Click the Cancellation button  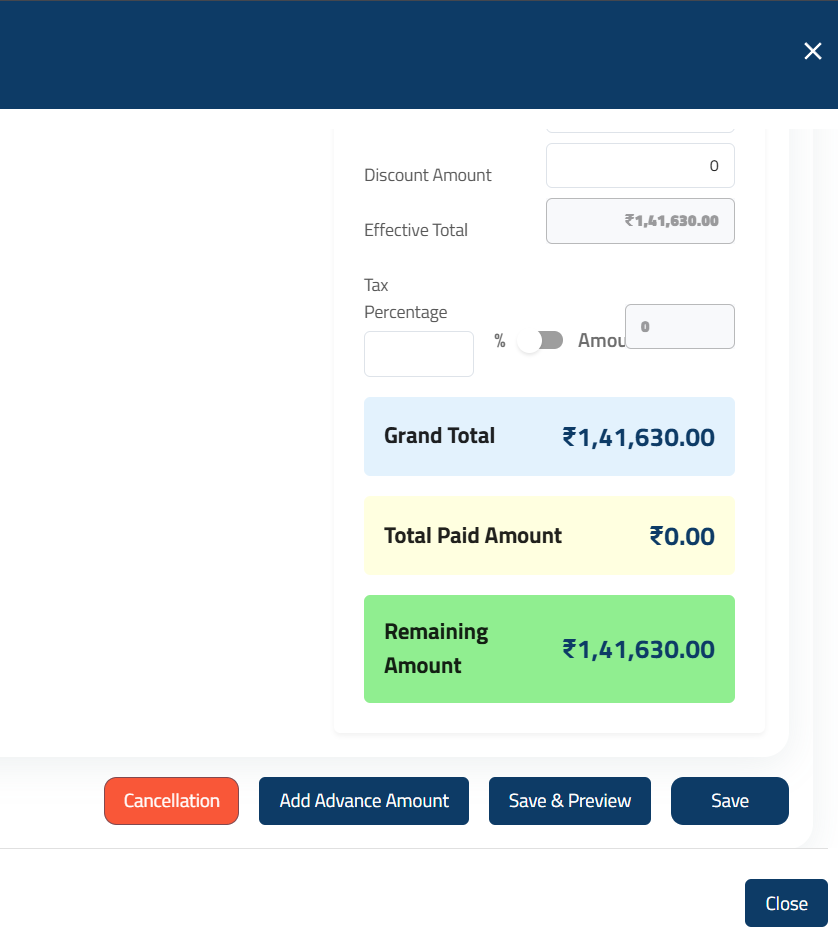[x=171, y=800]
